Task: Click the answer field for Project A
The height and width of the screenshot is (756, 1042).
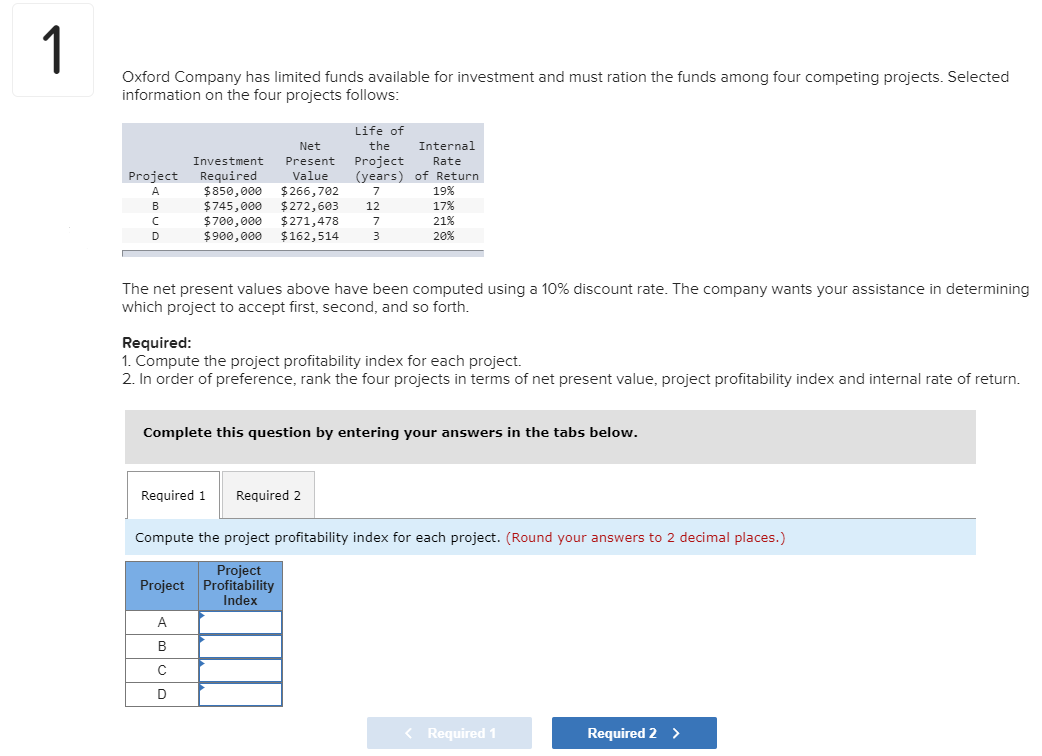Action: click(240, 621)
